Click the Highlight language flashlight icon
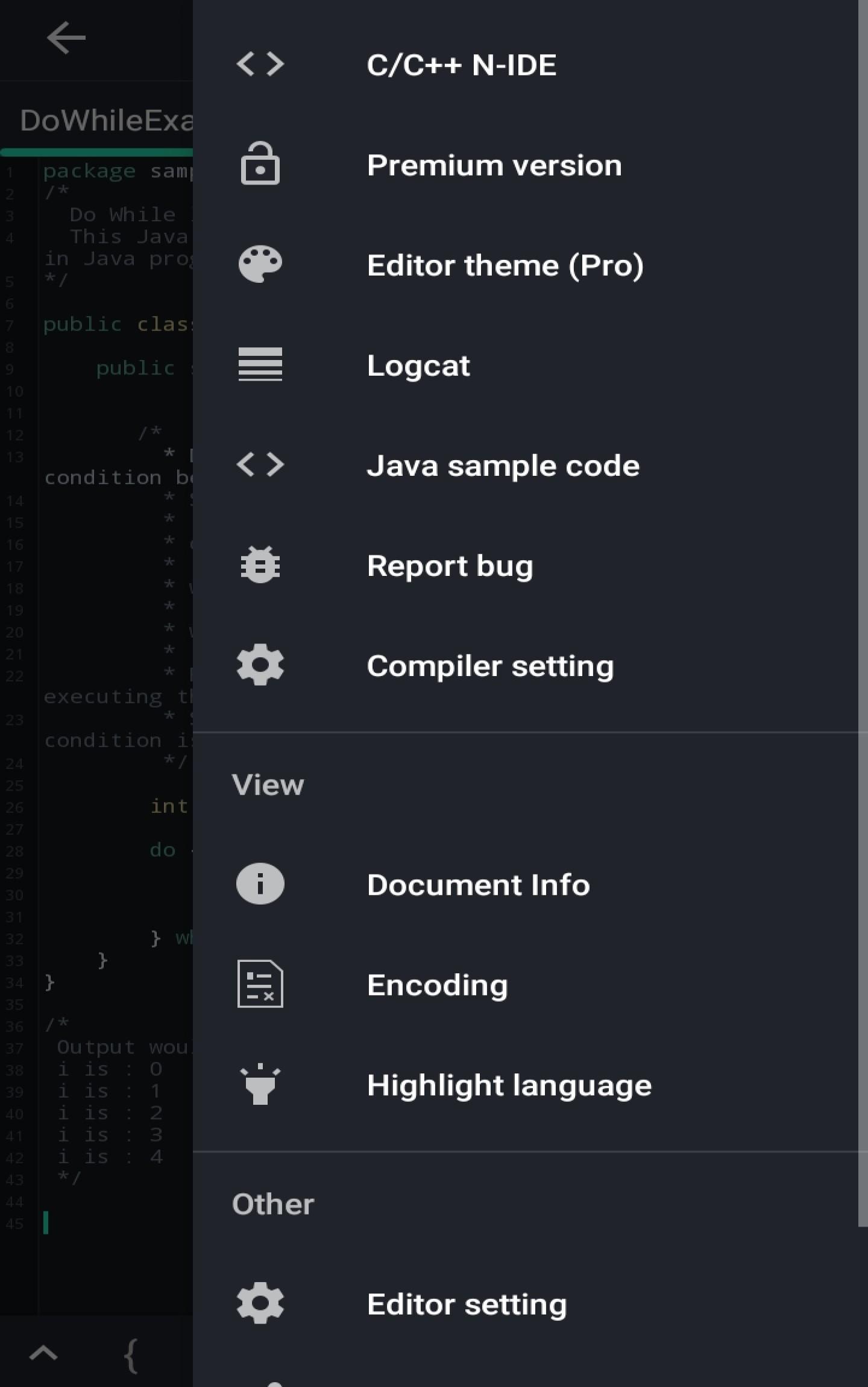The width and height of the screenshot is (868, 1387). point(260,1084)
